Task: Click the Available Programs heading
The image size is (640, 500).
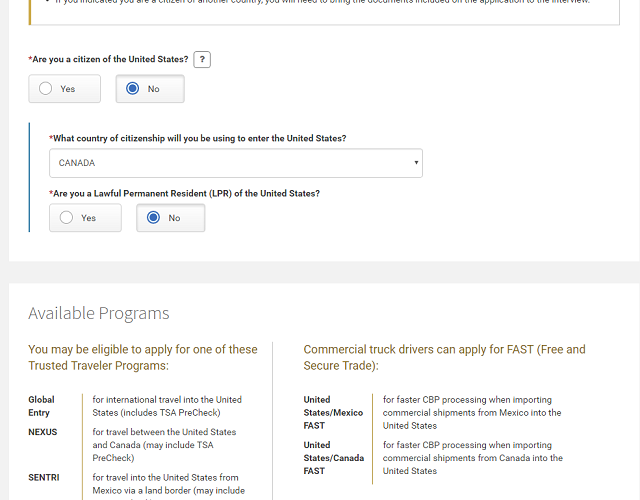Action: click(x=99, y=313)
